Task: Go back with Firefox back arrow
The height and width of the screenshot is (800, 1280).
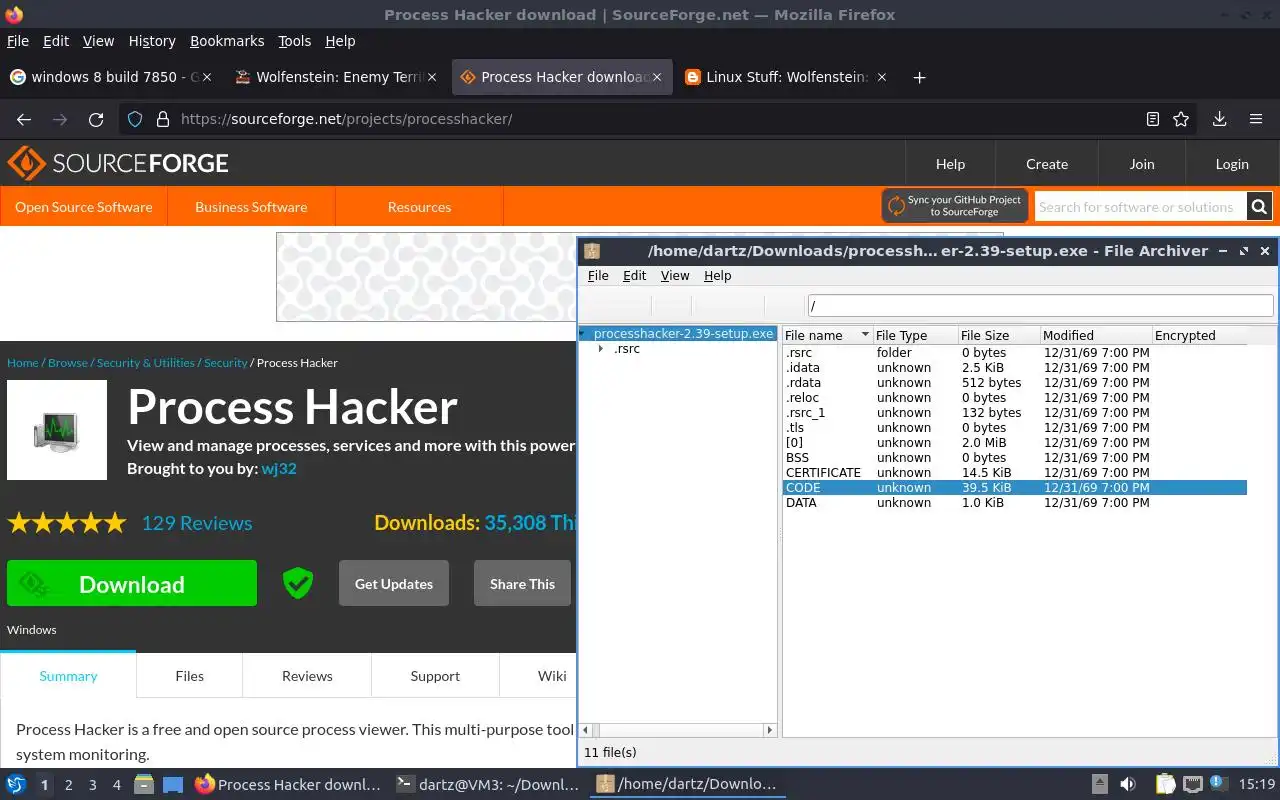Action: [x=24, y=119]
